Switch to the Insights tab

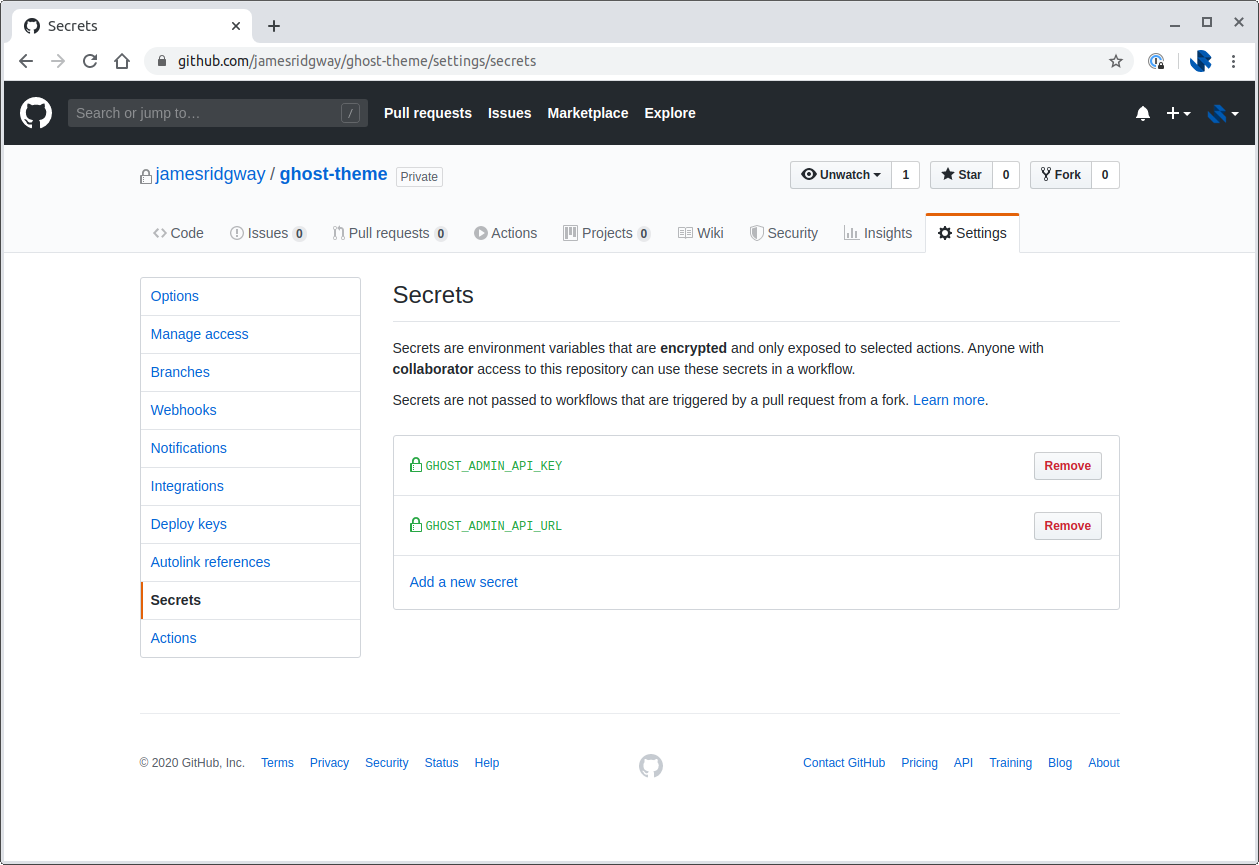click(878, 233)
